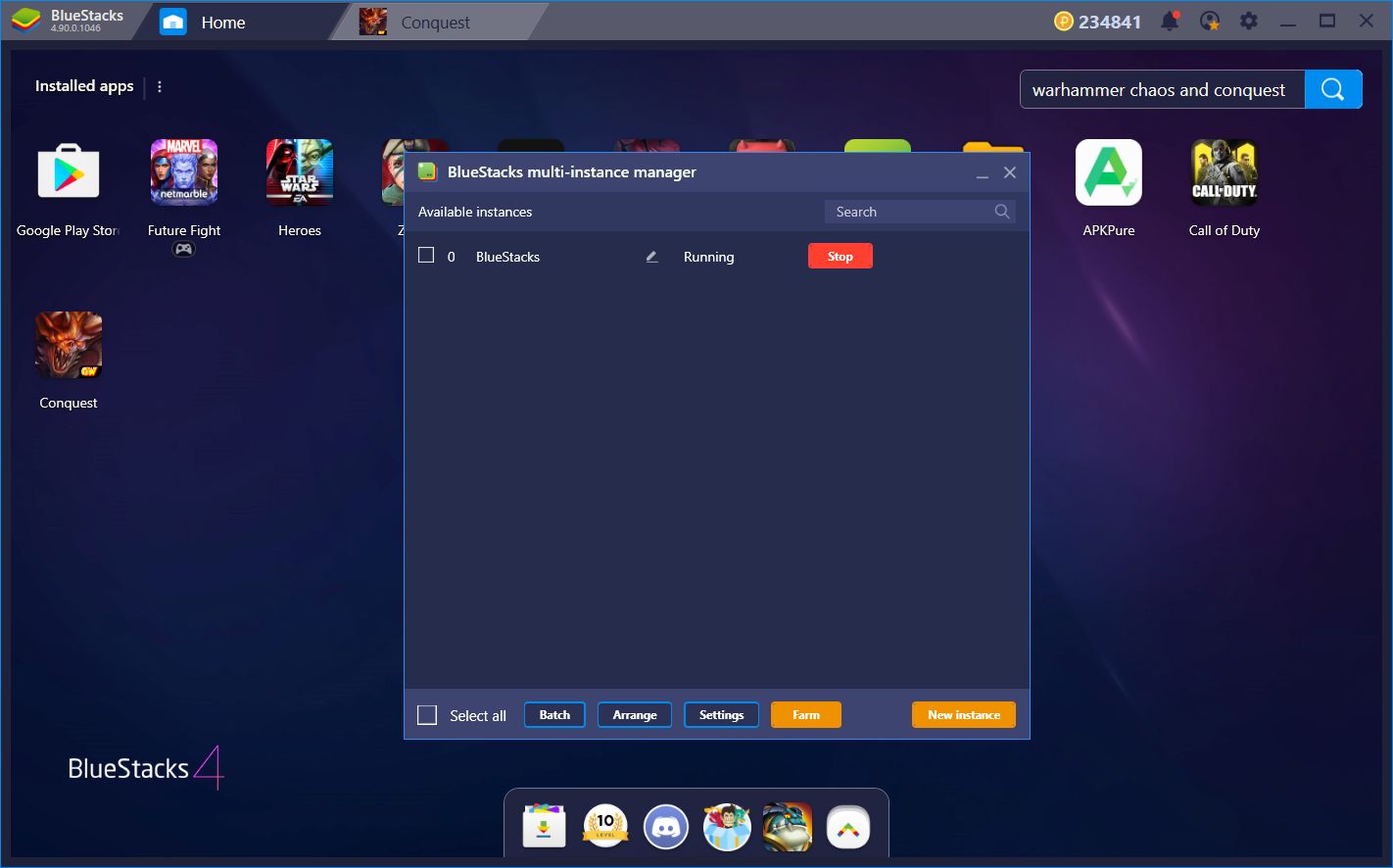The height and width of the screenshot is (868, 1393).
Task: Click the Available instances label
Action: click(x=475, y=212)
